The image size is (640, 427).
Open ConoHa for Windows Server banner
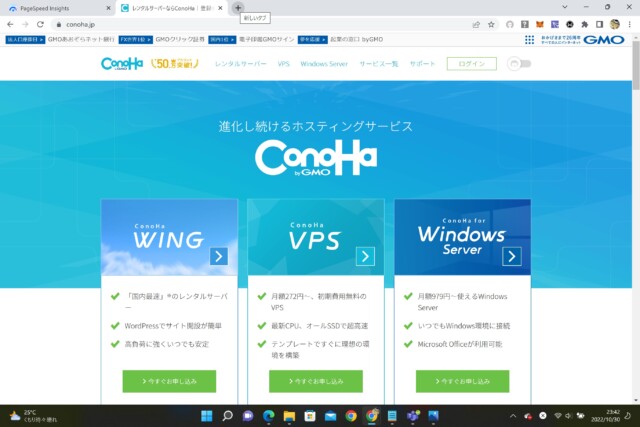pyautogui.click(x=462, y=237)
